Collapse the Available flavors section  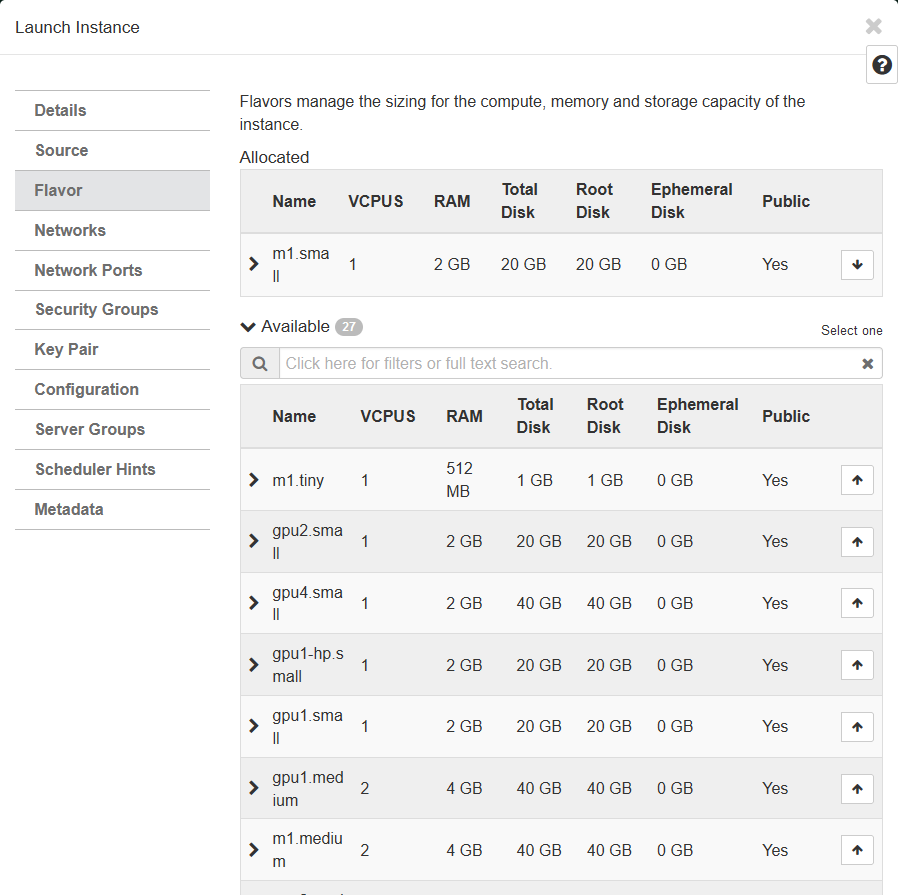click(249, 327)
